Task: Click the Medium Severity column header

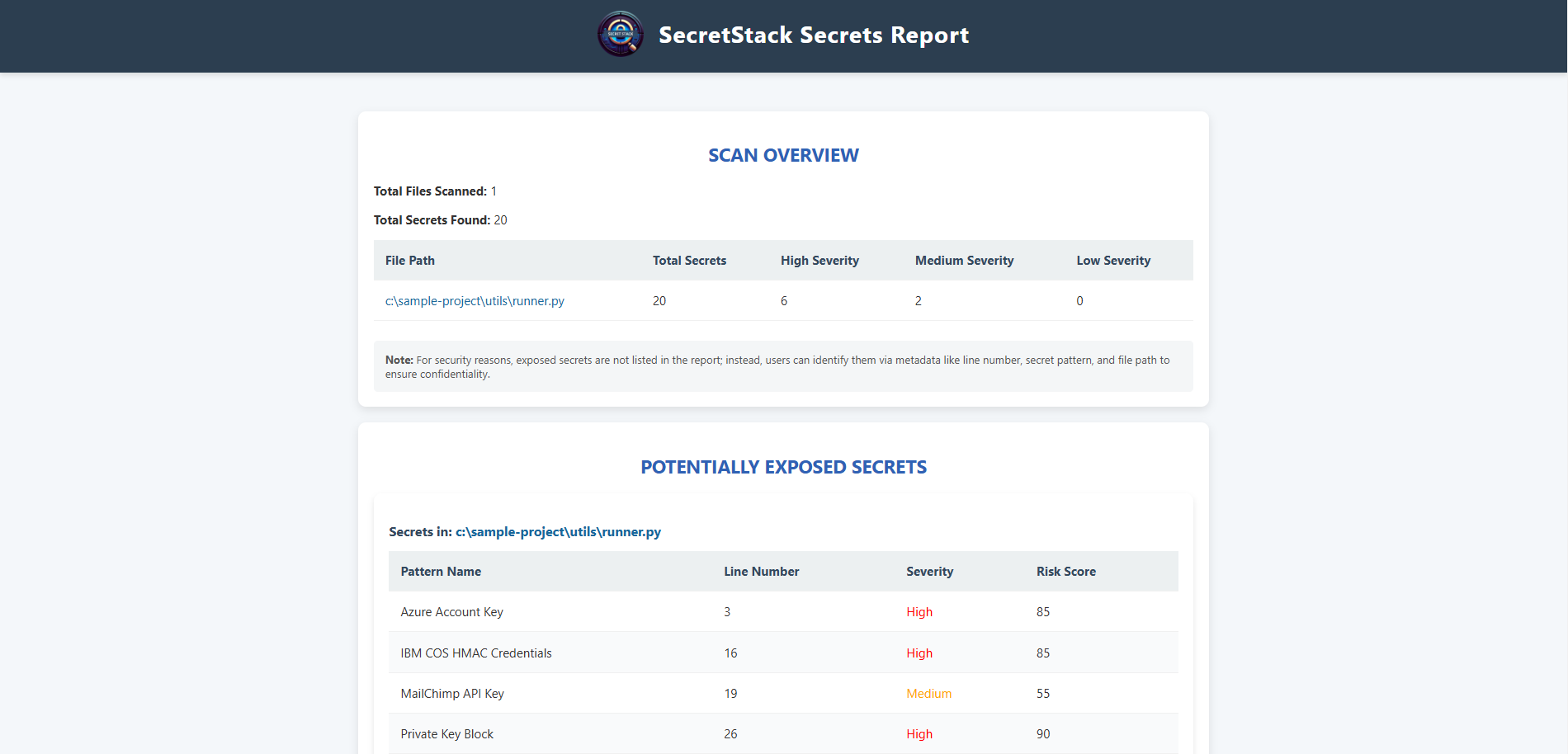Action: point(964,261)
